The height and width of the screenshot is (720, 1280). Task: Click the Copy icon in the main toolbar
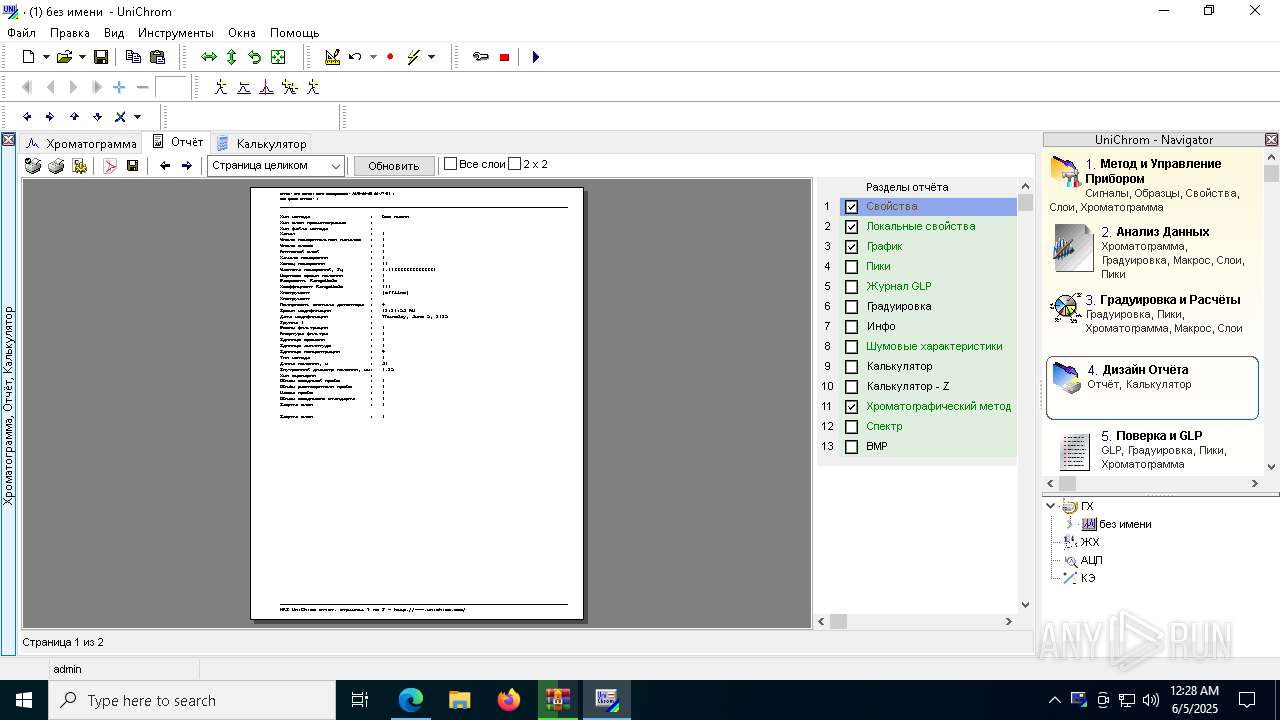133,57
